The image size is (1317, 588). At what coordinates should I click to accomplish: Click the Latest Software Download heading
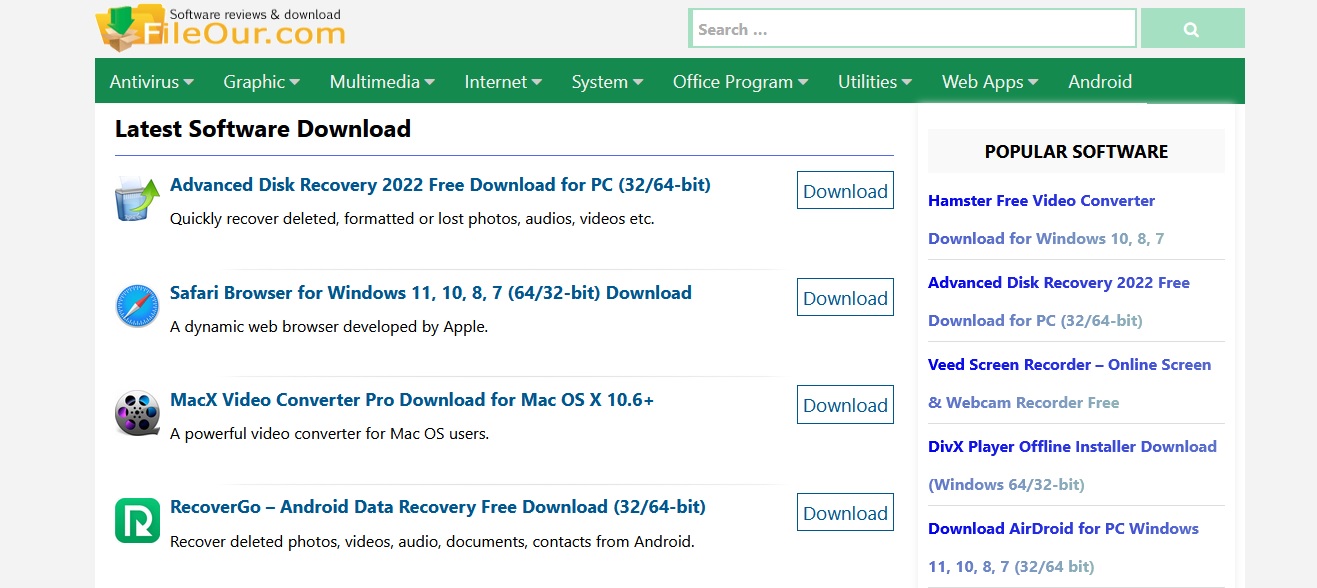point(263,129)
